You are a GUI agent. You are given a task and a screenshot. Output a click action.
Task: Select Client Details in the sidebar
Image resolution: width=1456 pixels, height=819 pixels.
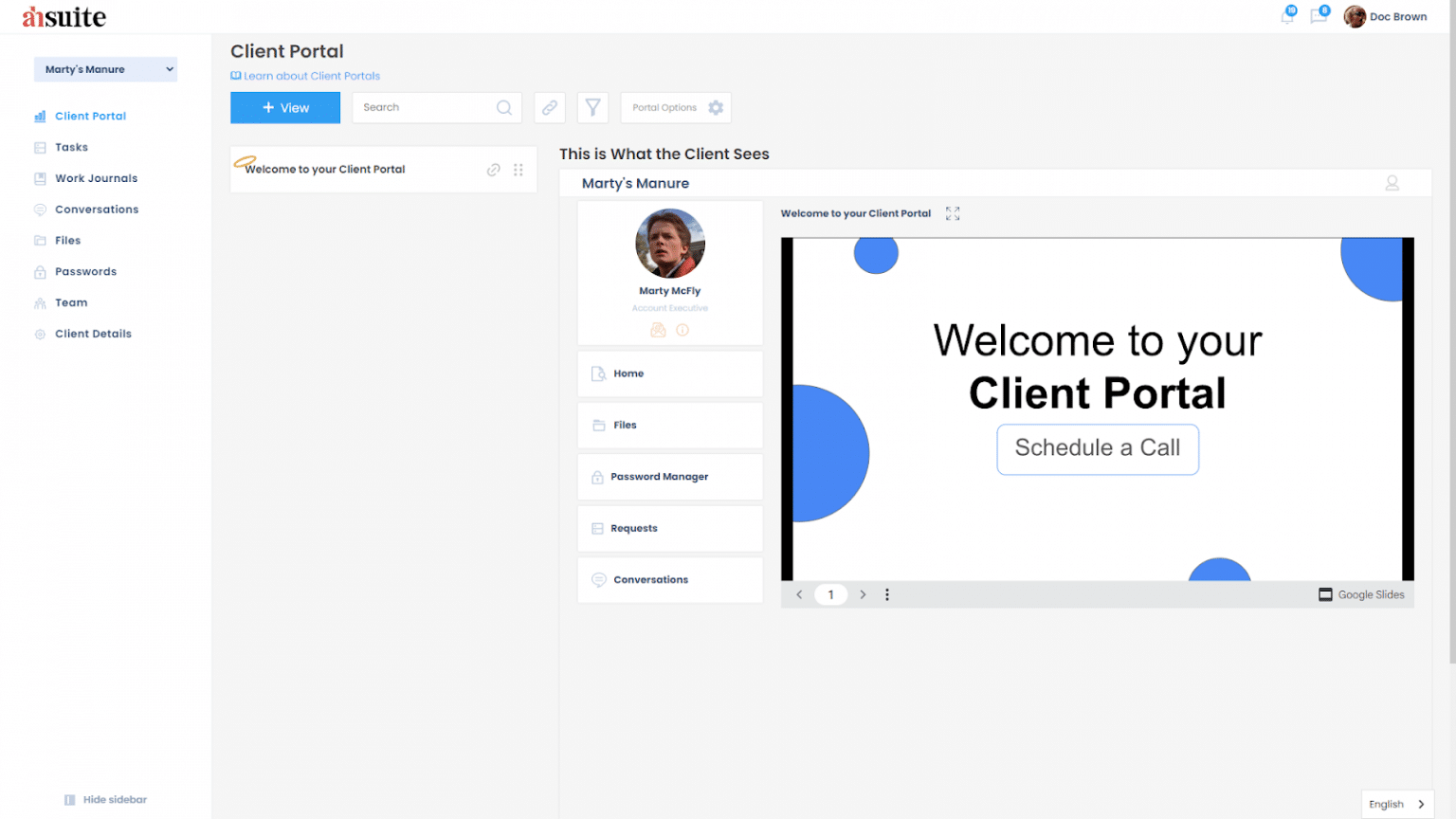pyautogui.click(x=94, y=334)
